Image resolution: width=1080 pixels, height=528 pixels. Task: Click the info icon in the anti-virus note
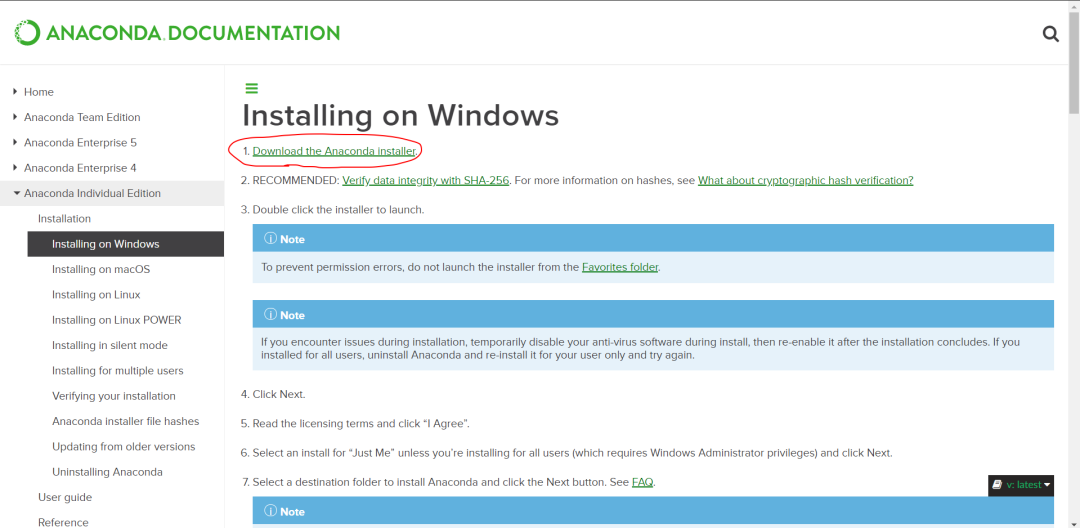point(270,315)
